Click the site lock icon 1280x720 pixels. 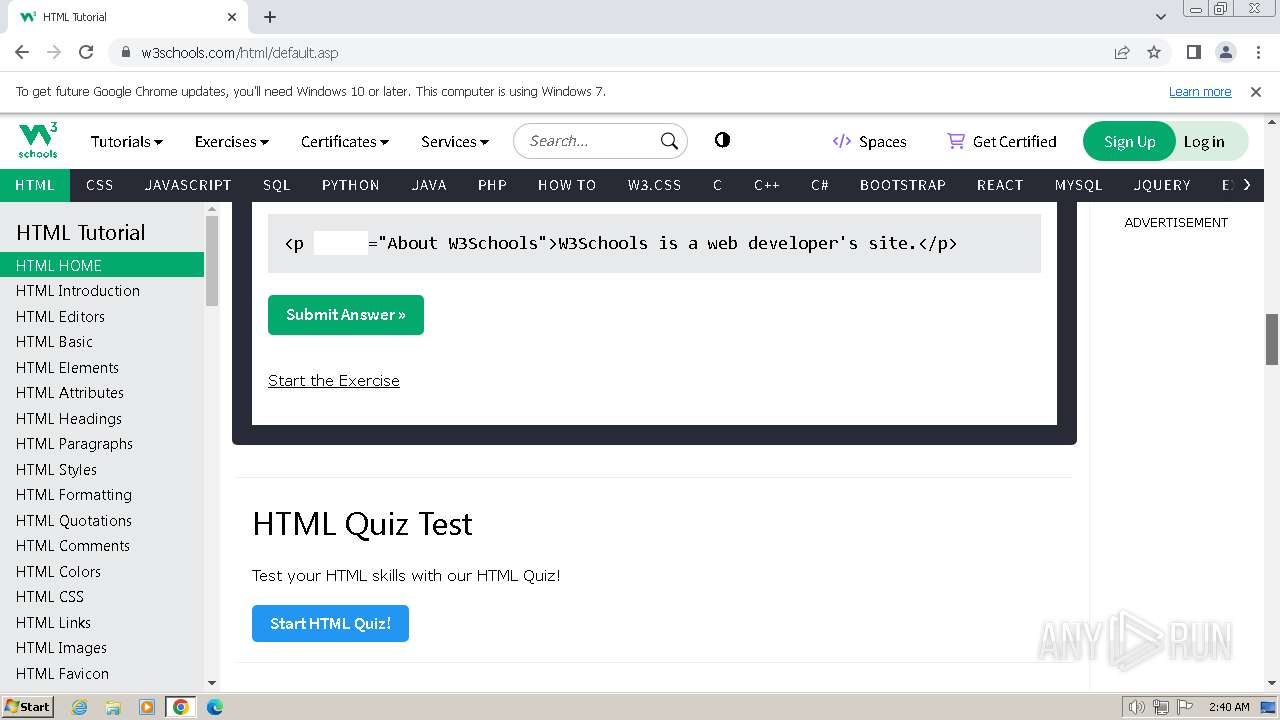point(125,52)
